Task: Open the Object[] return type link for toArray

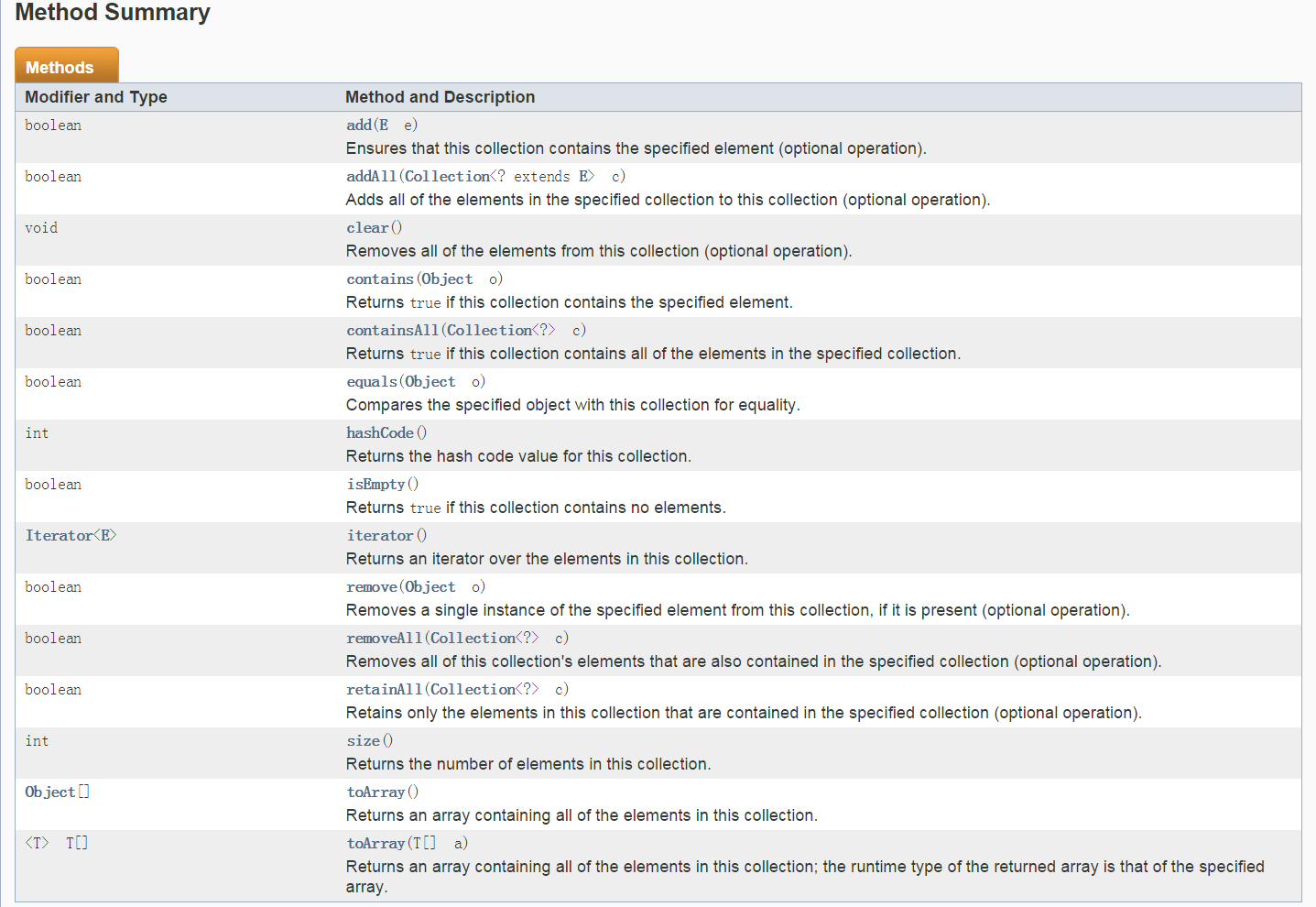Action: (50, 792)
